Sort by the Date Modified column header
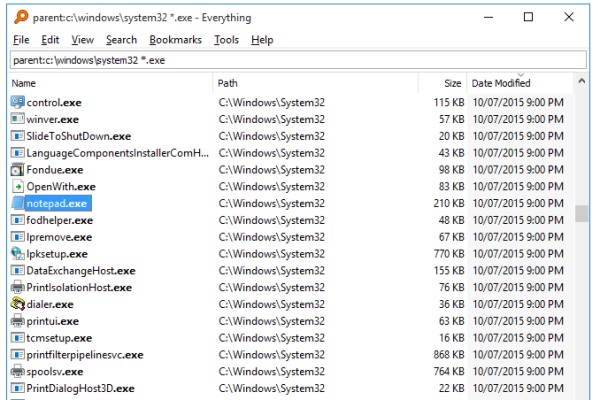The image size is (600, 400). pos(520,83)
